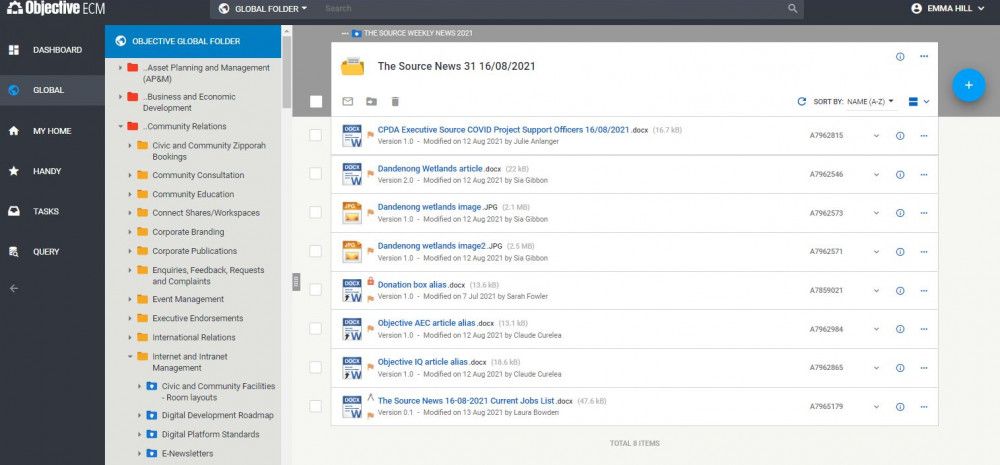The image size is (1000, 465).
Task: Open more options for Objective AEC article alias
Action: point(923,329)
